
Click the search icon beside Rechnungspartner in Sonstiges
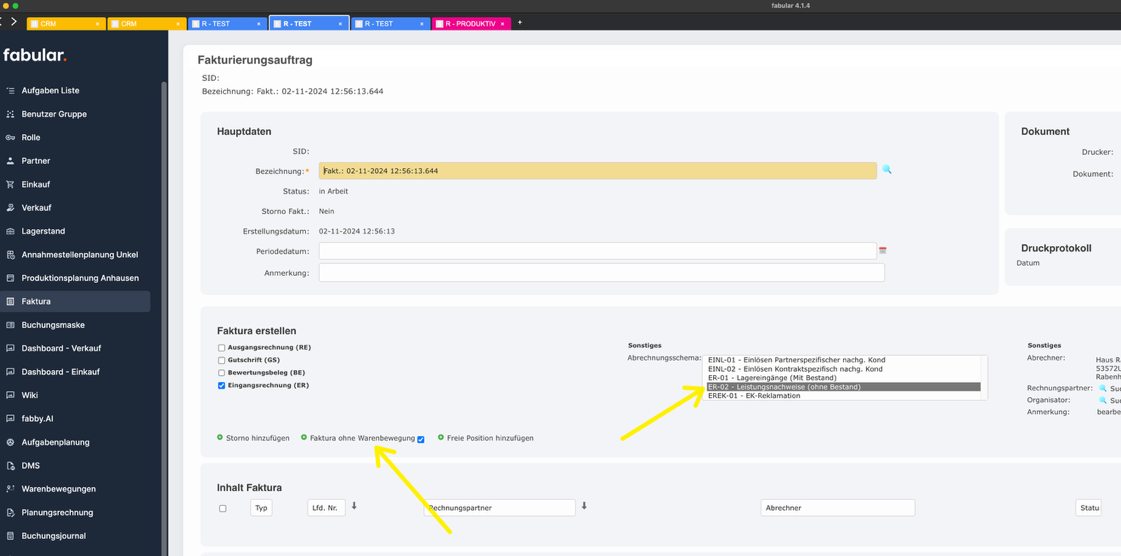click(1103, 388)
